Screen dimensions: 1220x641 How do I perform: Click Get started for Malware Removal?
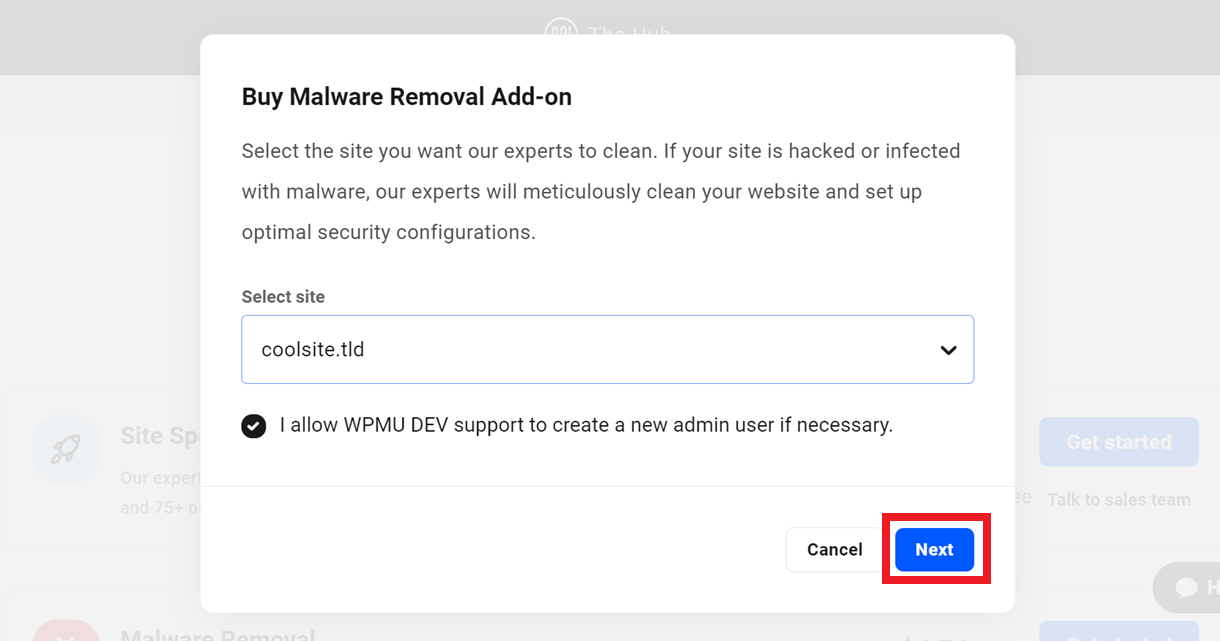(1119, 632)
